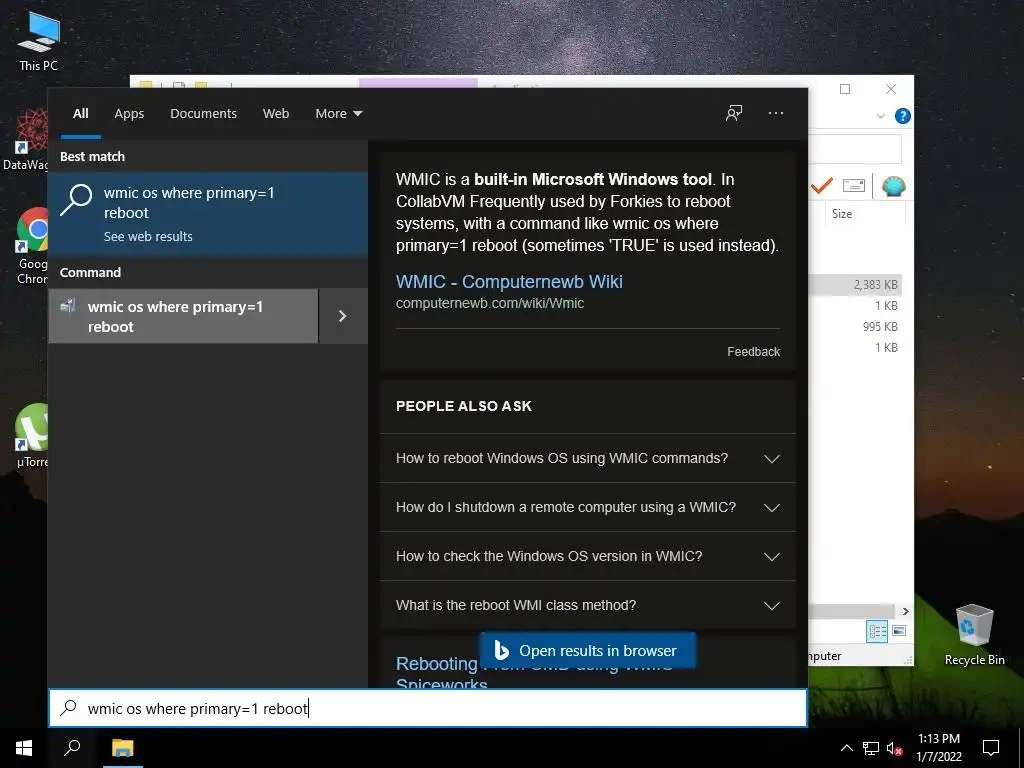Expand 'What is the reboot WMI class method?'
The width and height of the screenshot is (1024, 768).
click(588, 605)
